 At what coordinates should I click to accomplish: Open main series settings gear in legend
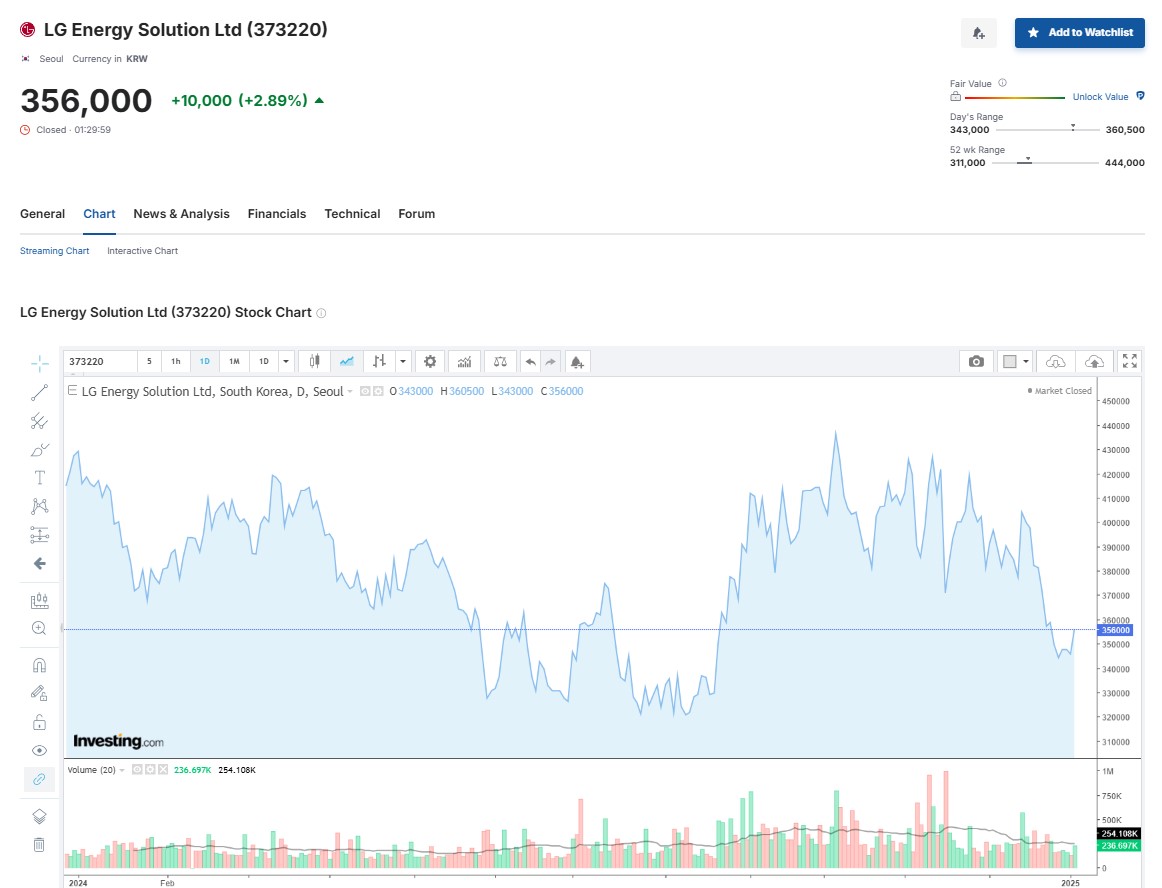point(378,391)
